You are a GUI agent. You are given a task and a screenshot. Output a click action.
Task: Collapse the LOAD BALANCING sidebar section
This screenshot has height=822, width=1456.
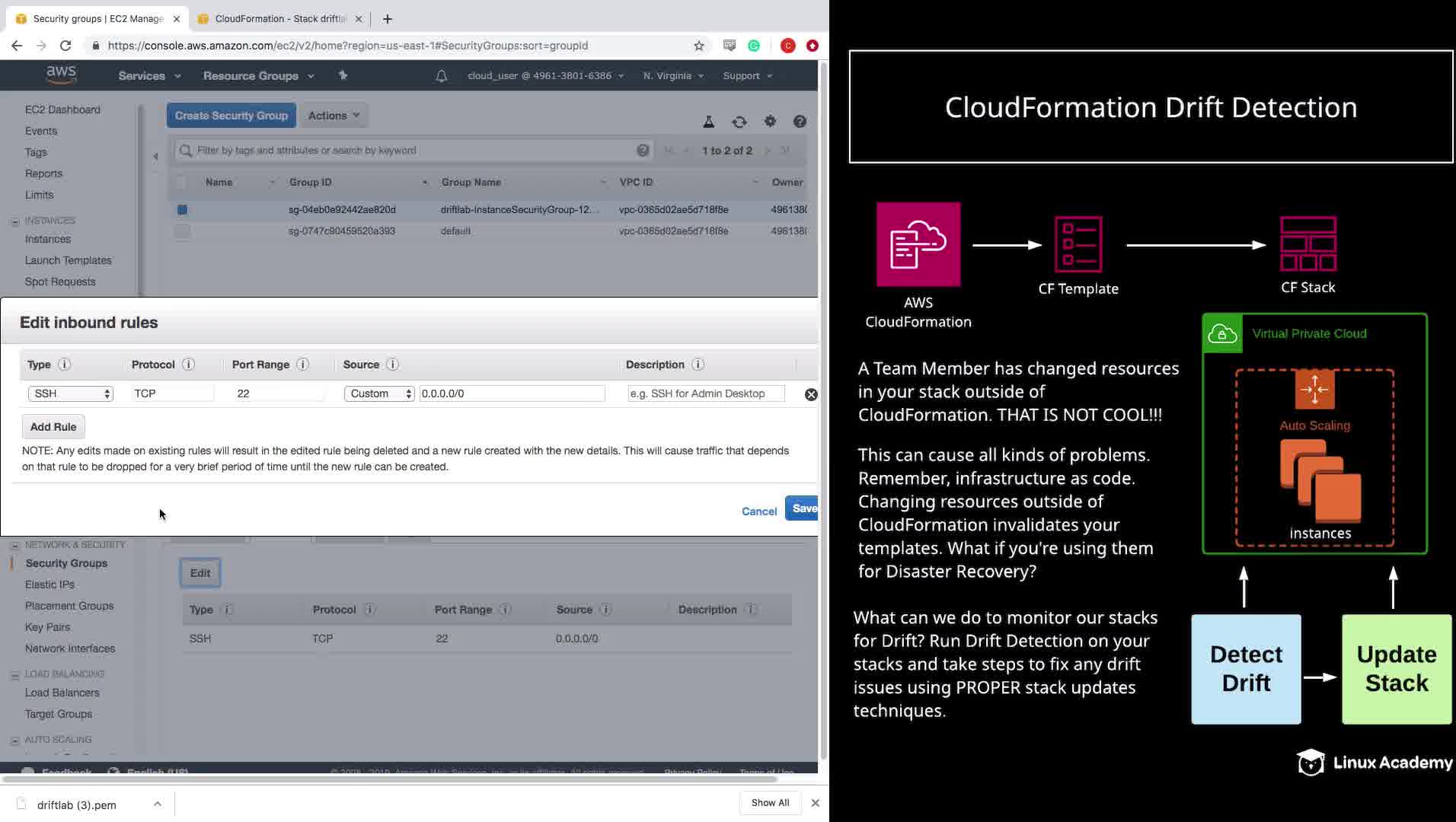point(14,675)
